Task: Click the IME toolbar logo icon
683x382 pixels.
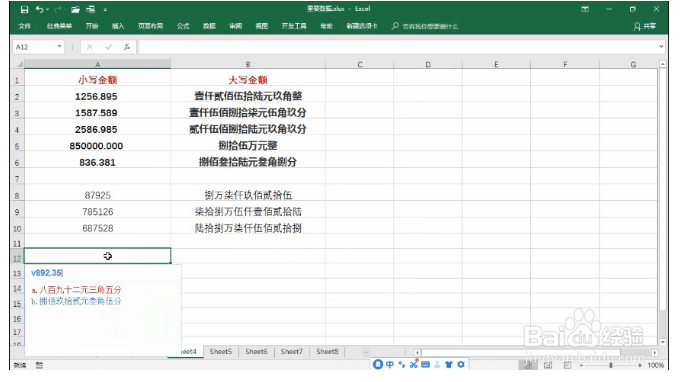Action: 378,364
